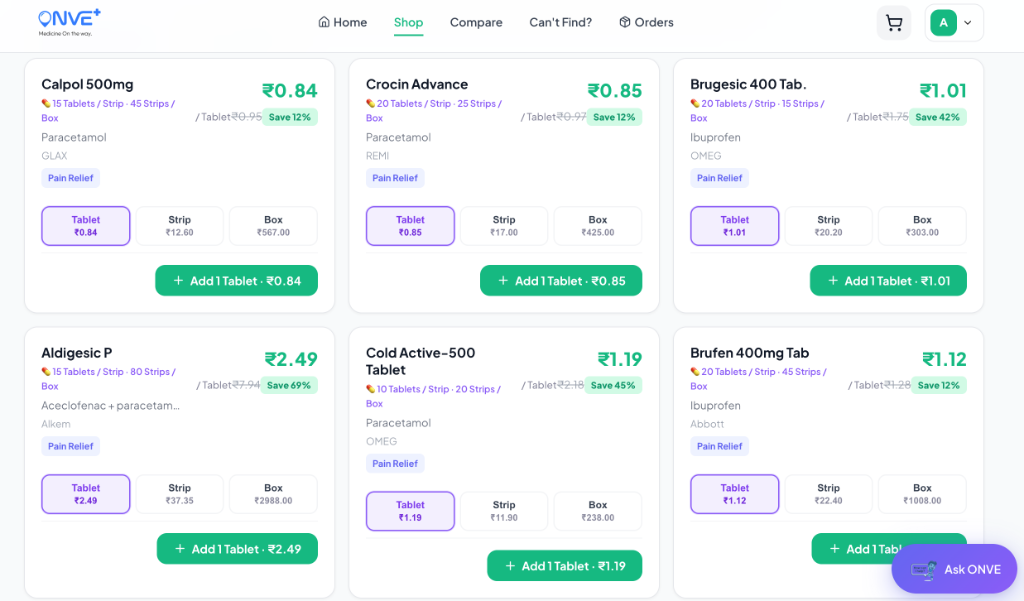Add 1 Tablet of Crocin Advance

tap(561, 281)
